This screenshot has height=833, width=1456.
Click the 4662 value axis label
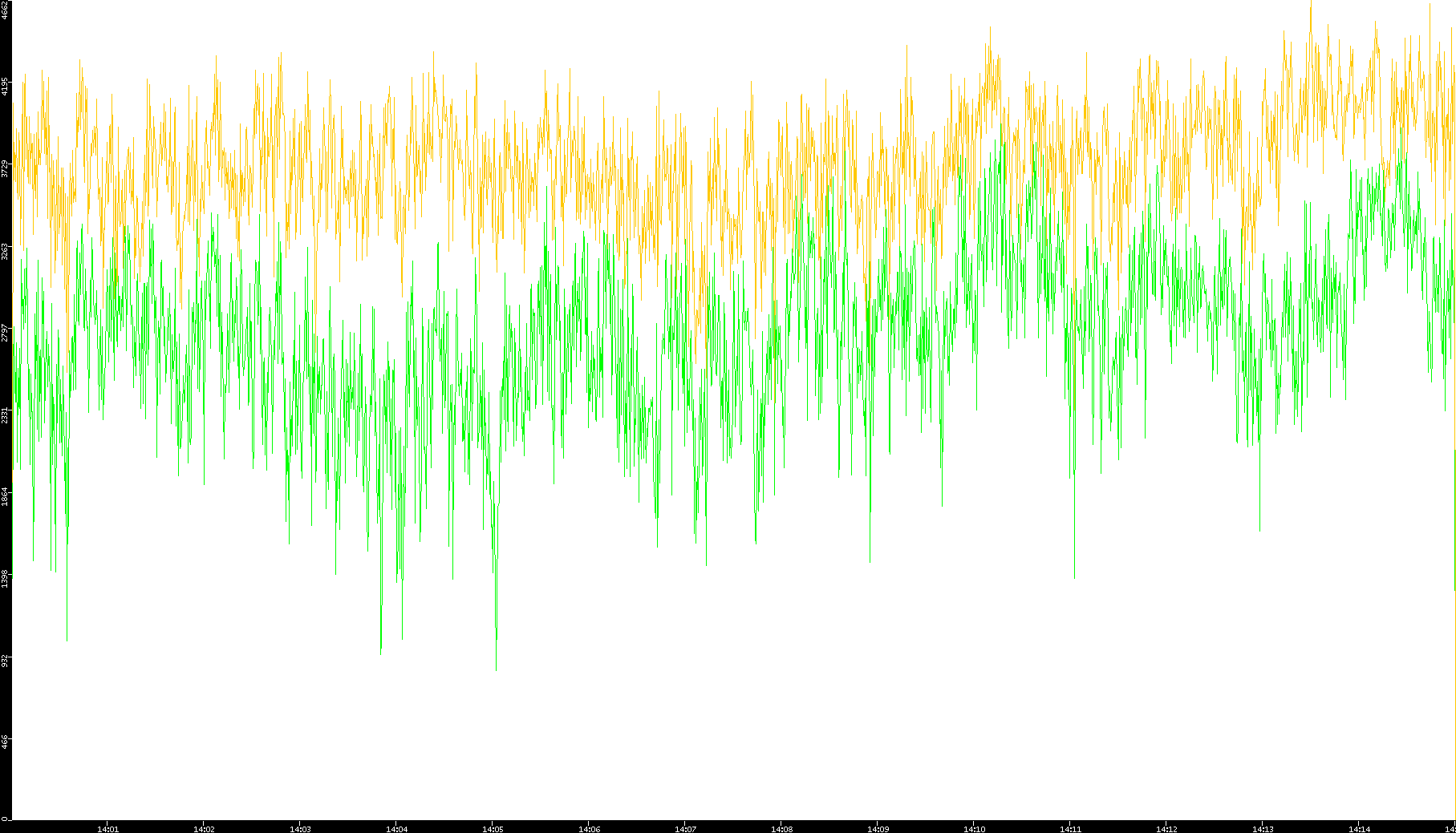point(6,10)
